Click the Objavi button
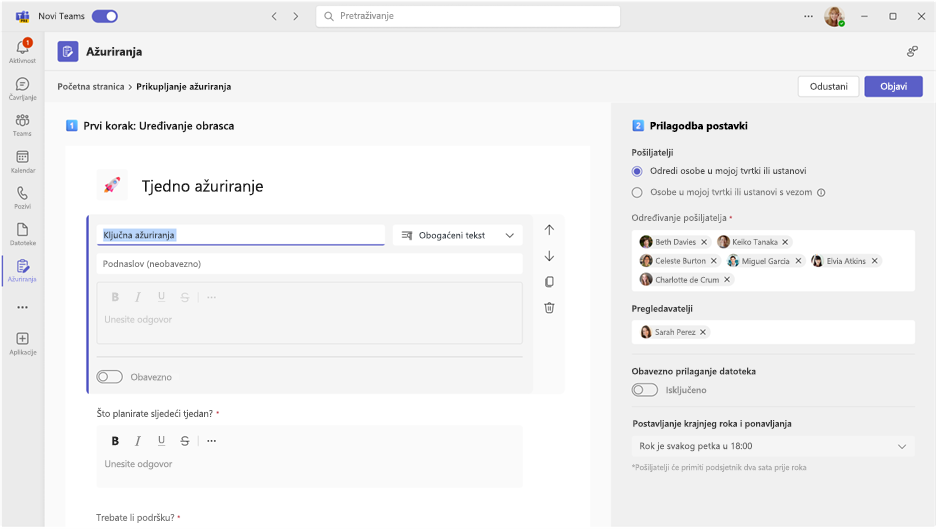Screen dimensions: 936x529 893,87
